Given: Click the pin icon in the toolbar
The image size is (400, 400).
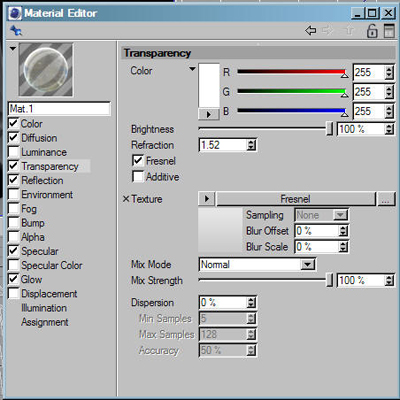Looking at the screenshot, I should (16, 31).
